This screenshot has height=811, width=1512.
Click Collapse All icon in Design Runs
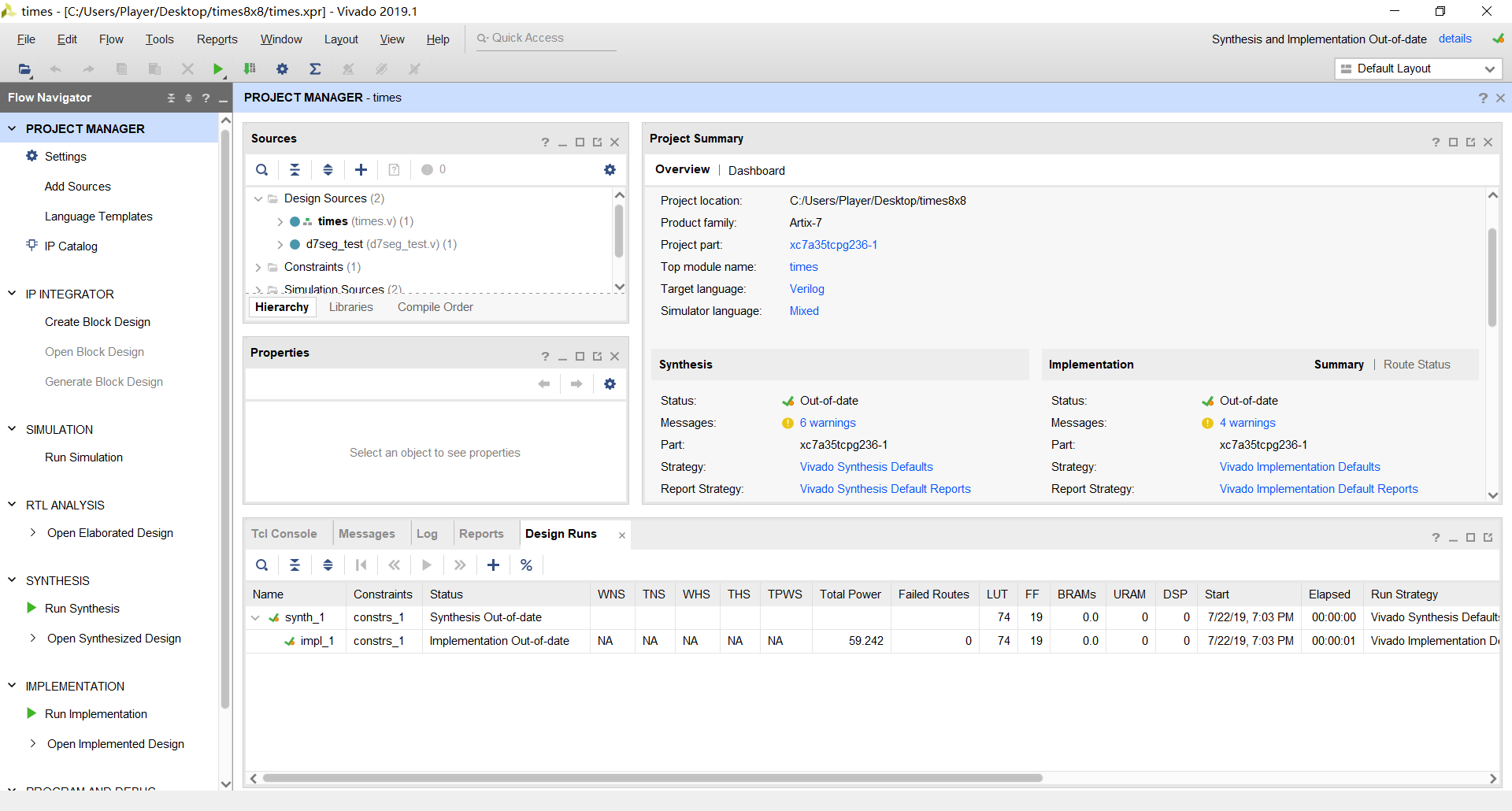coord(295,565)
